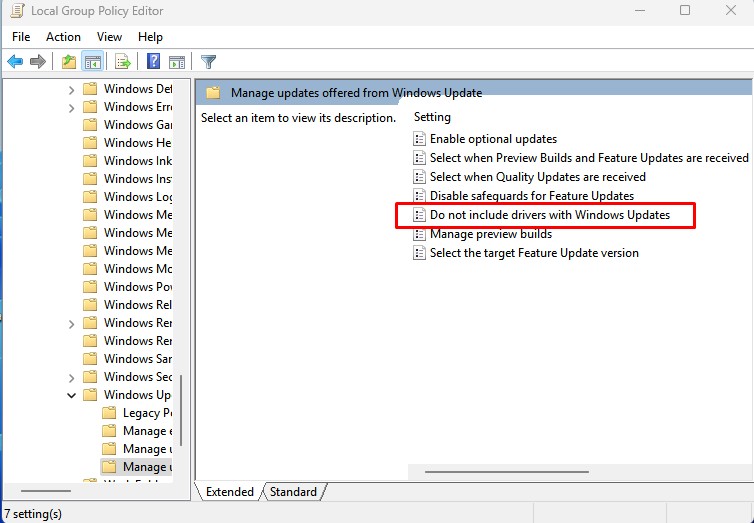The height and width of the screenshot is (523, 754).
Task: Click the Setting column header
Action: pos(432,117)
